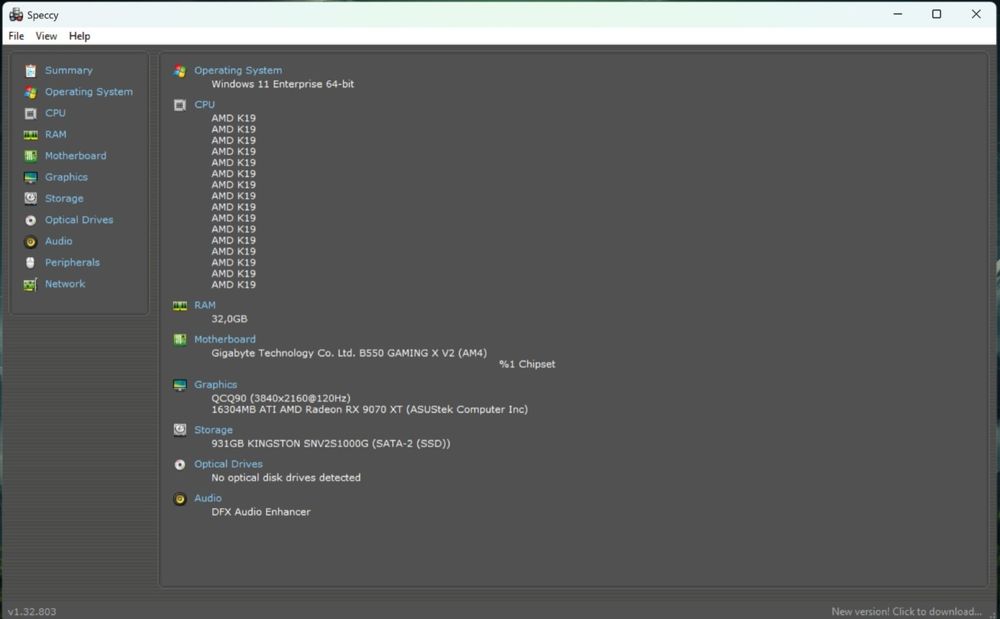This screenshot has width=1000, height=619.
Task: Click the monitor icon beside Graphics heading in summary
Action: [x=180, y=385]
